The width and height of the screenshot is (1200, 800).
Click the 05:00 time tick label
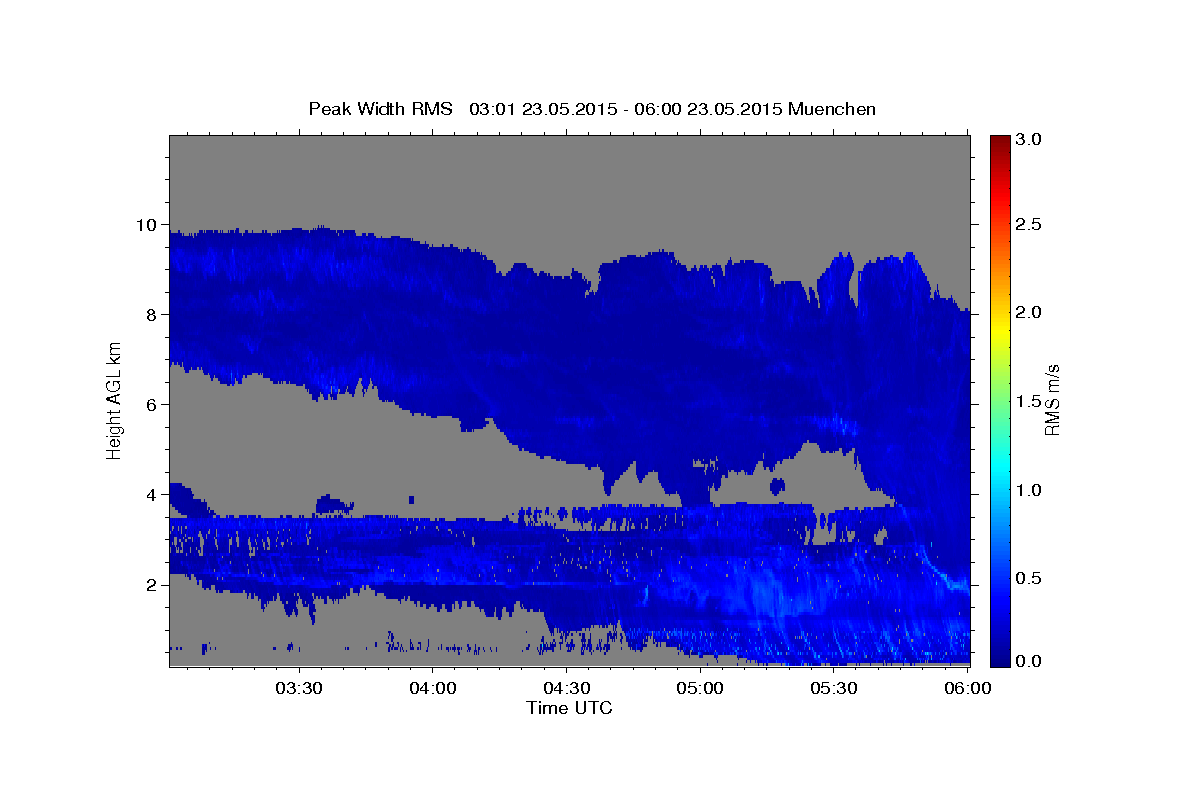[x=700, y=689]
